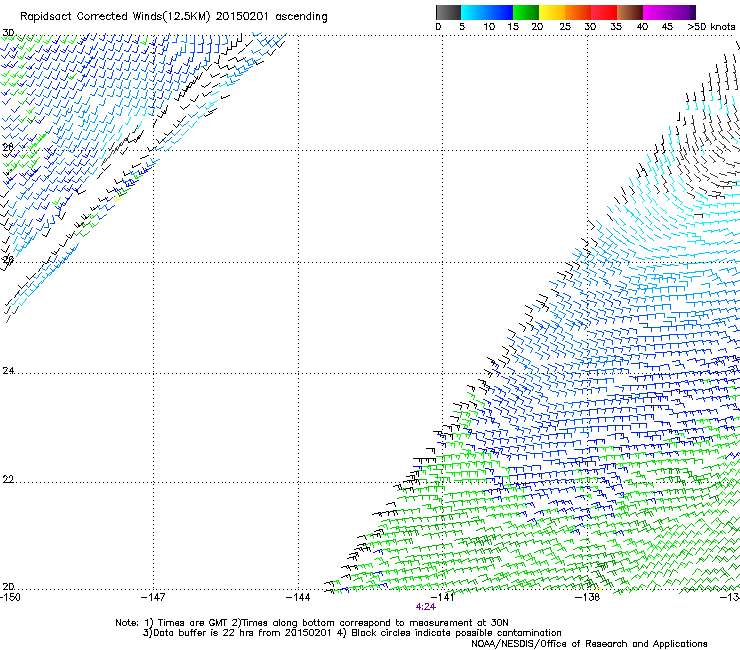
Task: Click the longitude '-147' label on the bottom axis
Action: [x=153, y=597]
